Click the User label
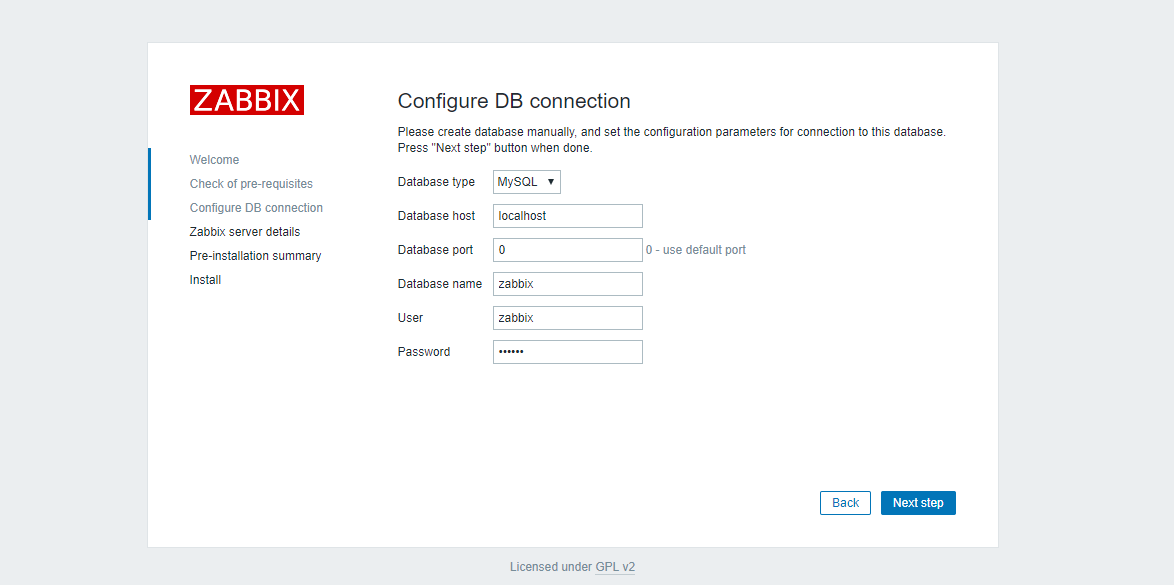The image size is (1174, 585). pyautogui.click(x=410, y=318)
